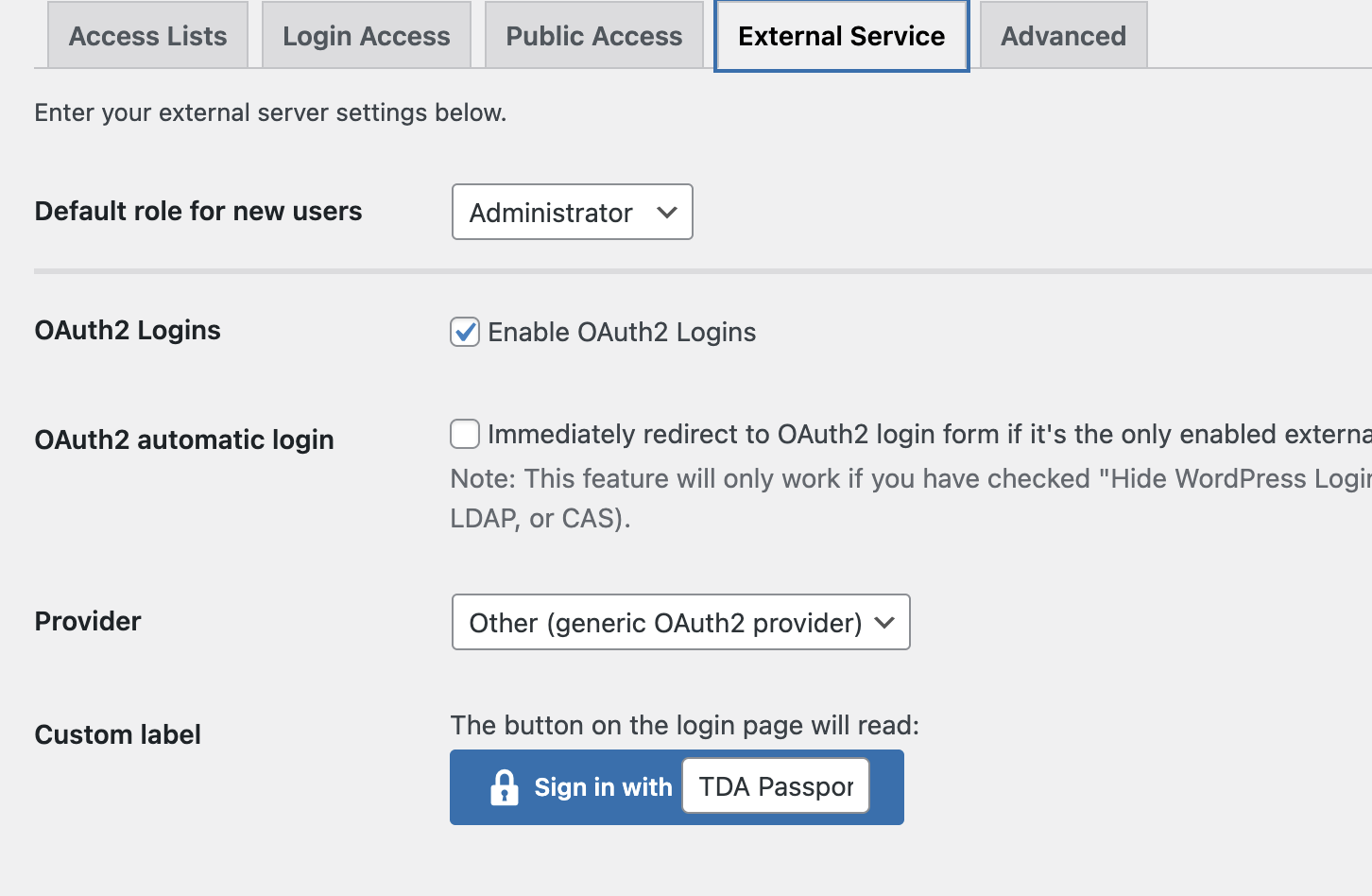Click the "Sign in with" button text
The height and width of the screenshot is (896, 1372).
[x=603, y=787]
